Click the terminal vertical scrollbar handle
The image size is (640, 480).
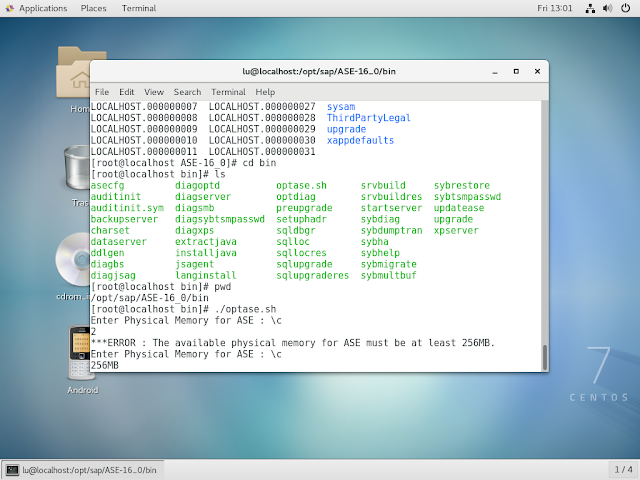click(x=544, y=357)
